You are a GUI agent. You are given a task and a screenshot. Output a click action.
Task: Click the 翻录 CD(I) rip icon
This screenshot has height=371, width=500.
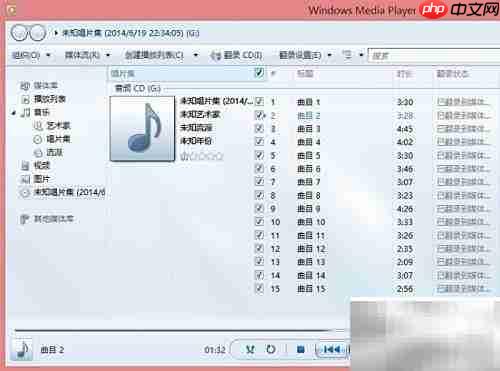click(x=216, y=55)
